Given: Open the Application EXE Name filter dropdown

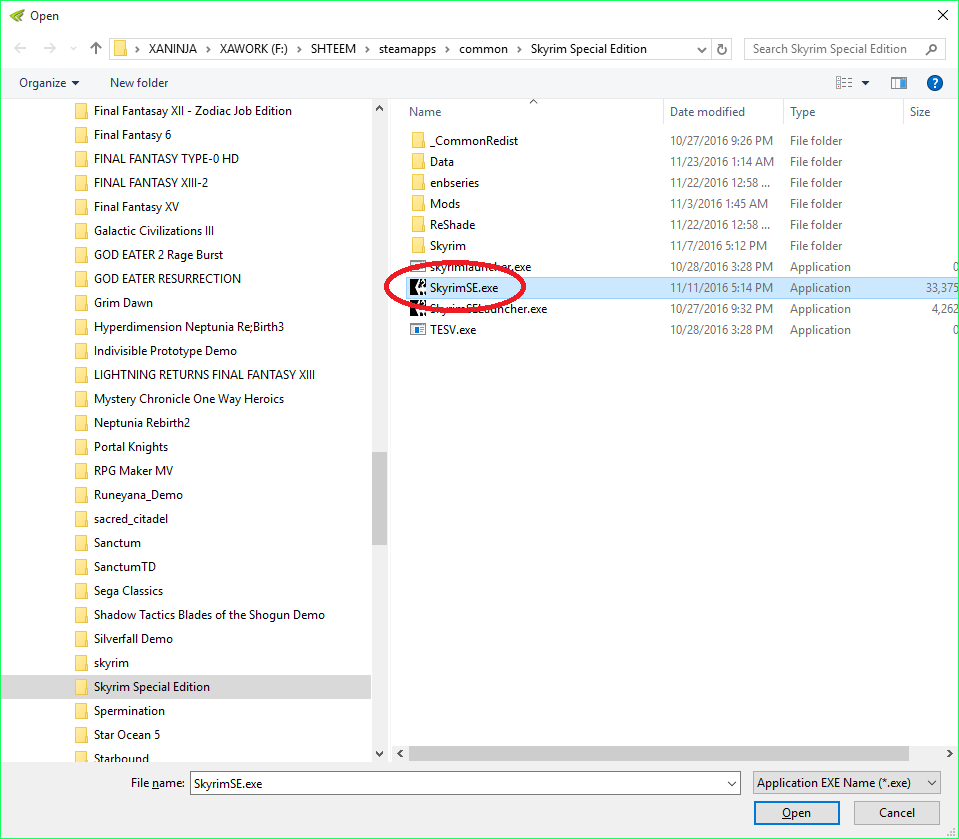Looking at the screenshot, I should coord(846,783).
